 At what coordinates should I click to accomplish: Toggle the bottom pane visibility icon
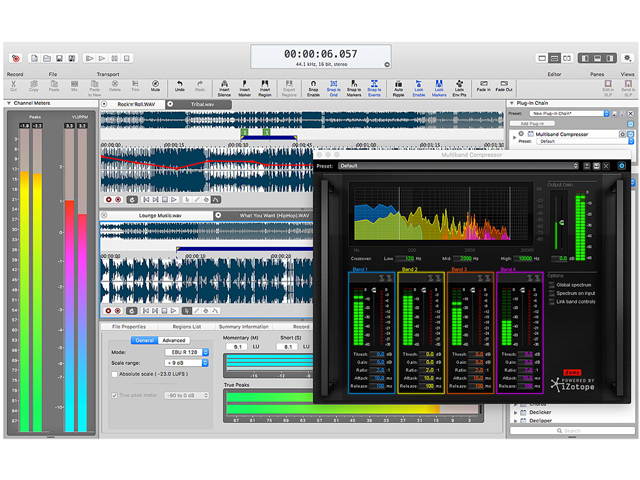click(597, 58)
